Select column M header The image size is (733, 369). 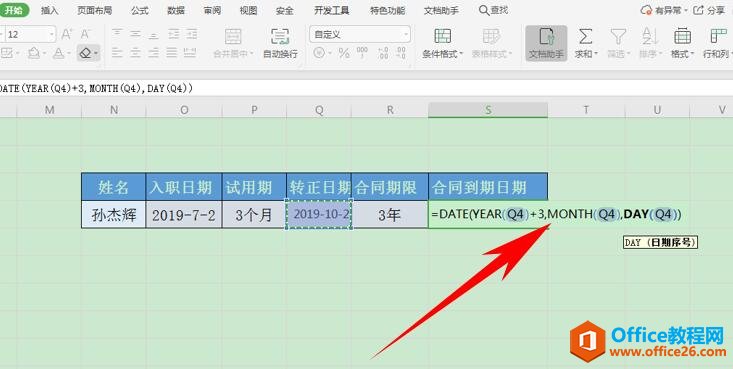coord(49,110)
